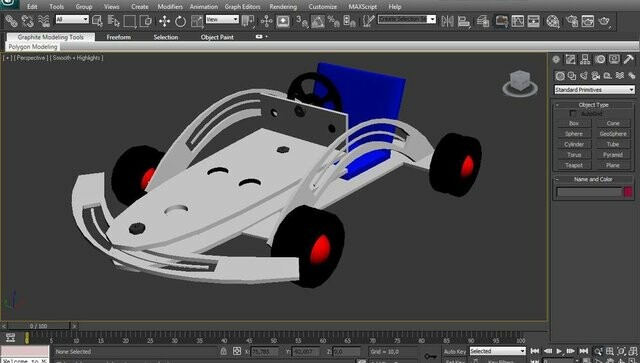Screen dimensions: 640x363
Task: Open the Utilities panel hammer icon
Action: (628, 60)
